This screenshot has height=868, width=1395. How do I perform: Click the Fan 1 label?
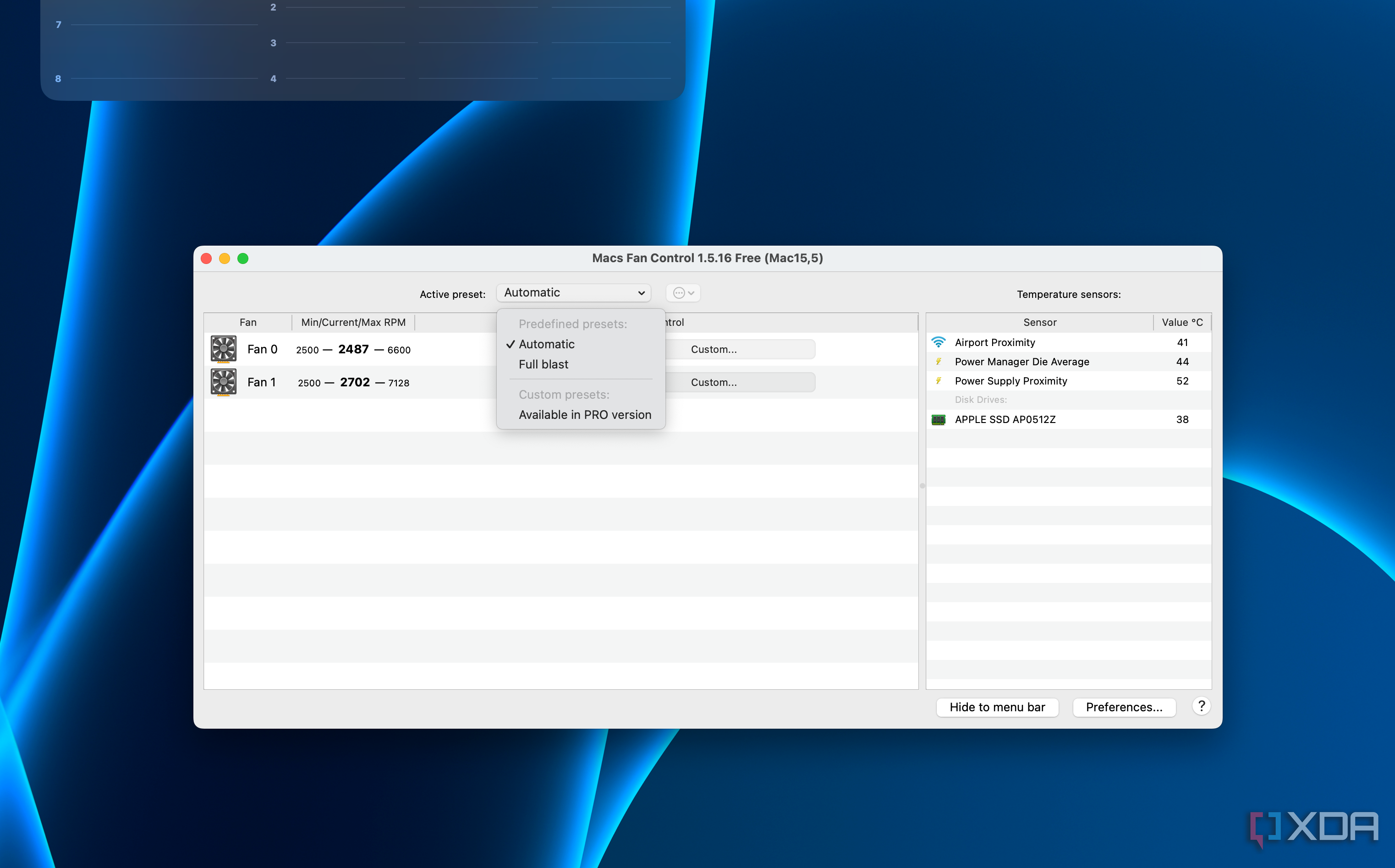coord(261,382)
